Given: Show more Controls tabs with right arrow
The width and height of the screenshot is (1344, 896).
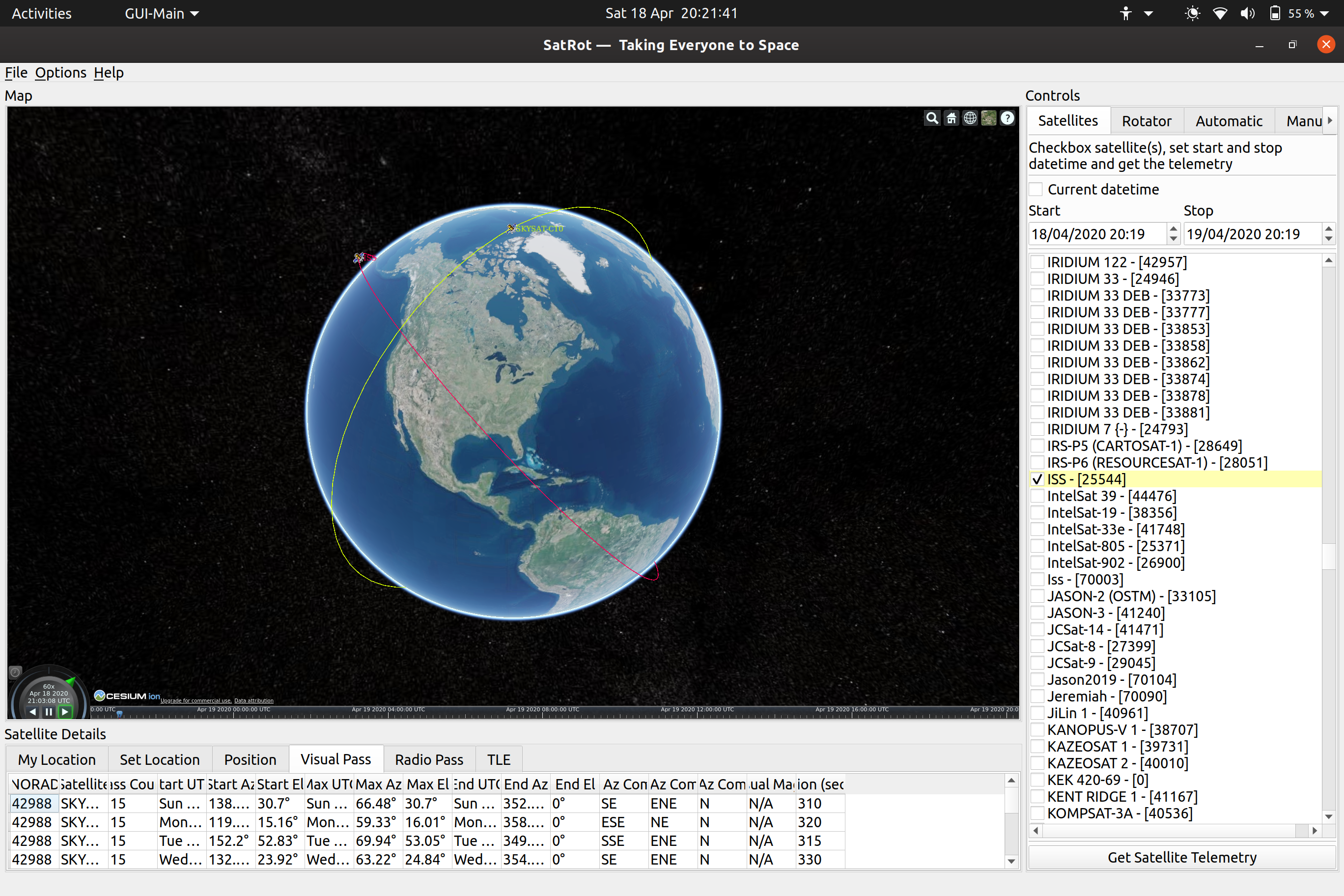Looking at the screenshot, I should pos(1330,120).
